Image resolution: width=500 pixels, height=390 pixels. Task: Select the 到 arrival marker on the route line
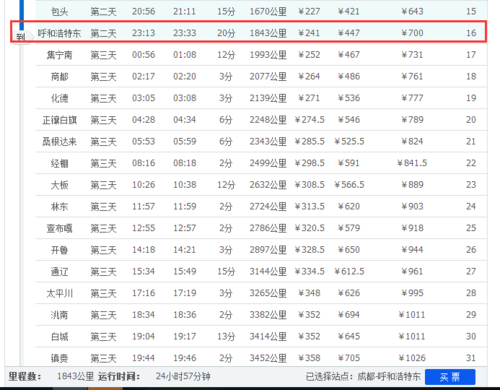[x=21, y=37]
